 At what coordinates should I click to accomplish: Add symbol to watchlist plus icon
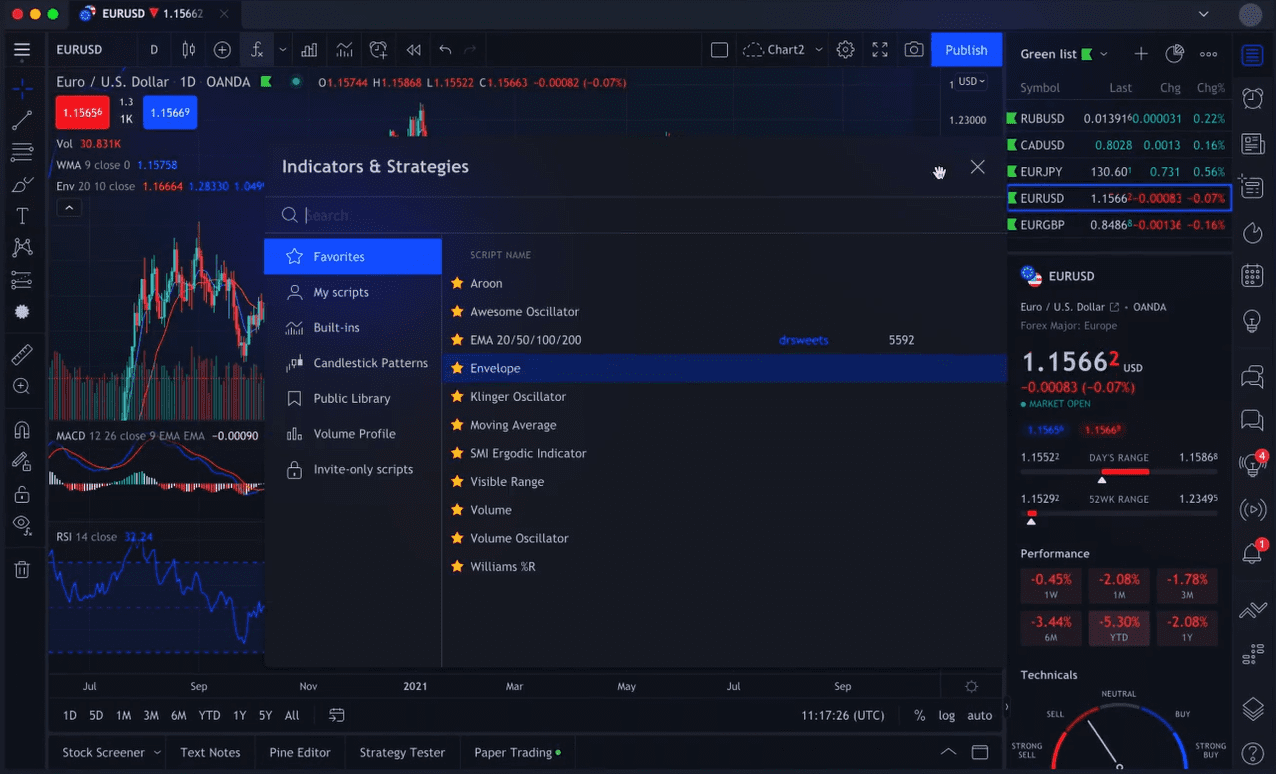1141,54
